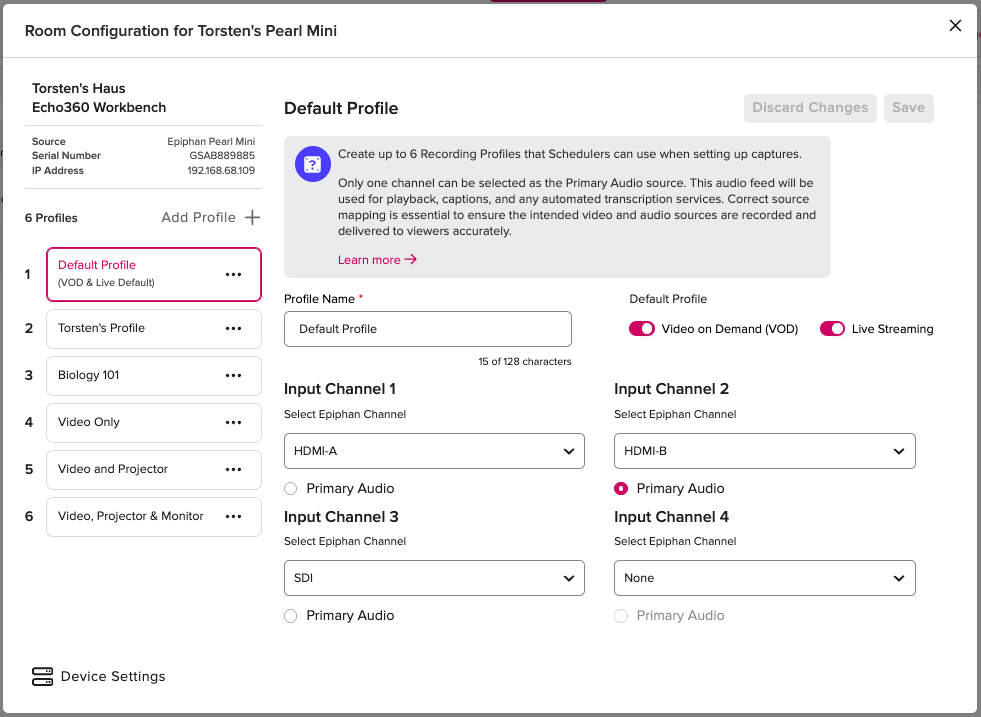This screenshot has width=981, height=717.
Task: Click the Add Profile label
Action: pyautogui.click(x=198, y=217)
